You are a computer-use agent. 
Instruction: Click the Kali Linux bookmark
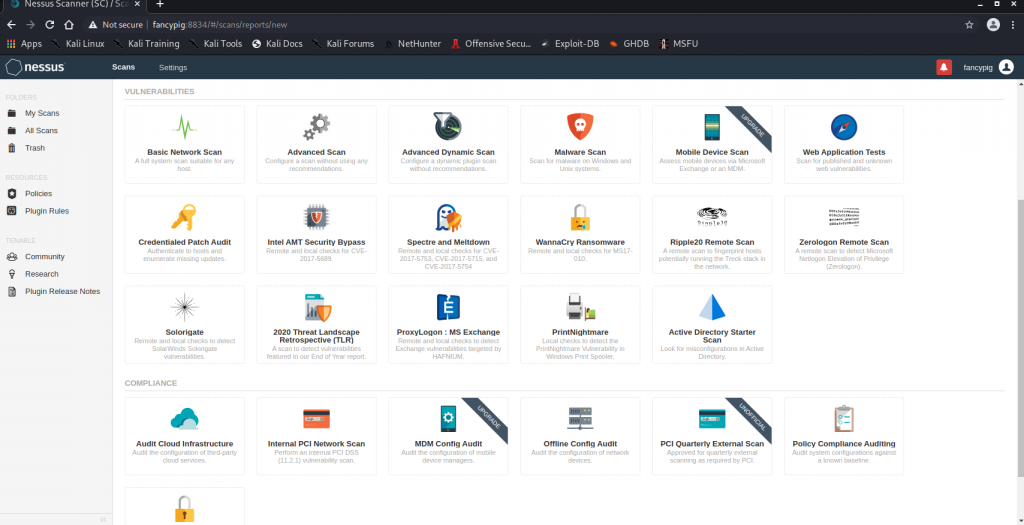[78, 44]
